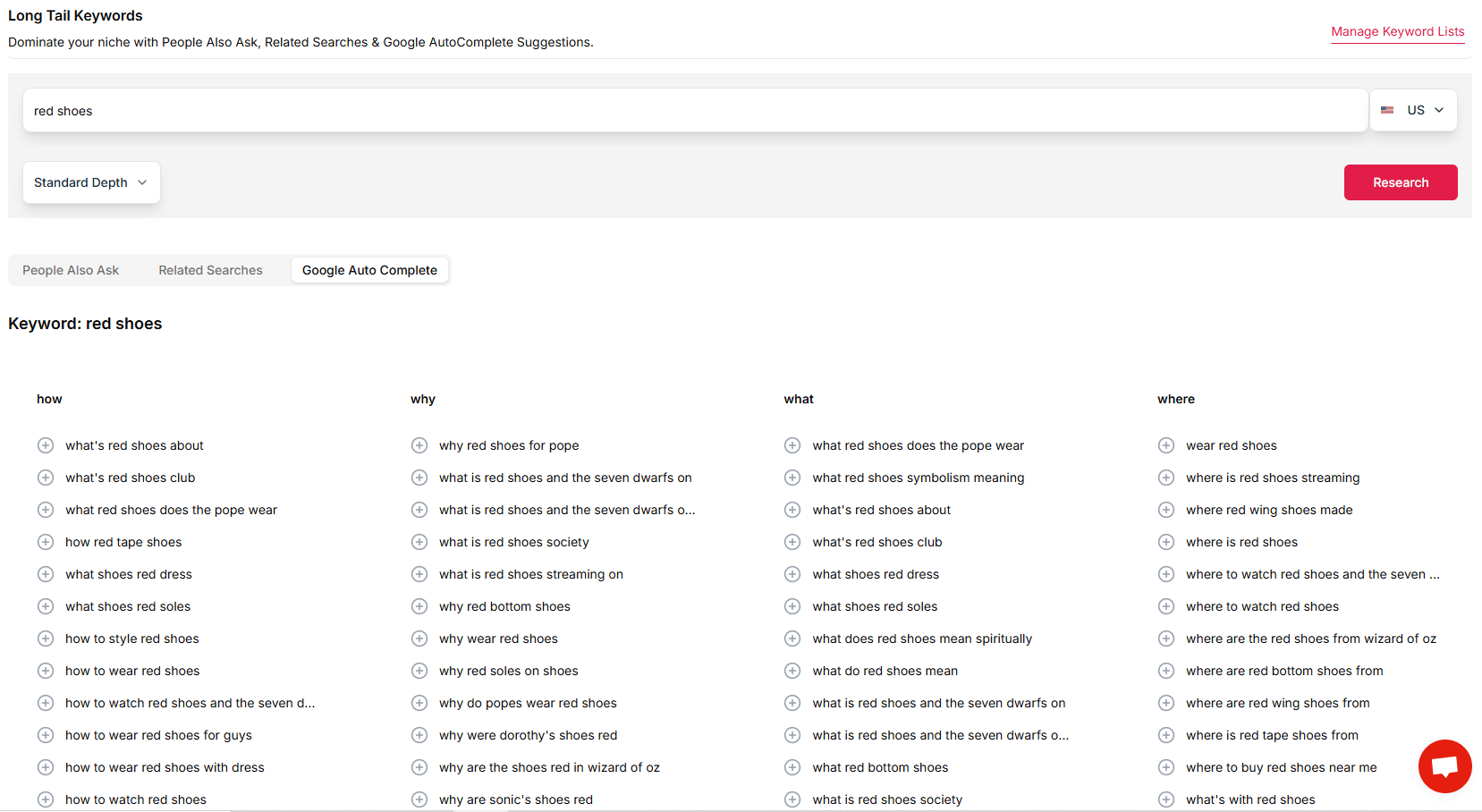
Task: Open the Manage Keyword Lists link
Action: 1397,31
